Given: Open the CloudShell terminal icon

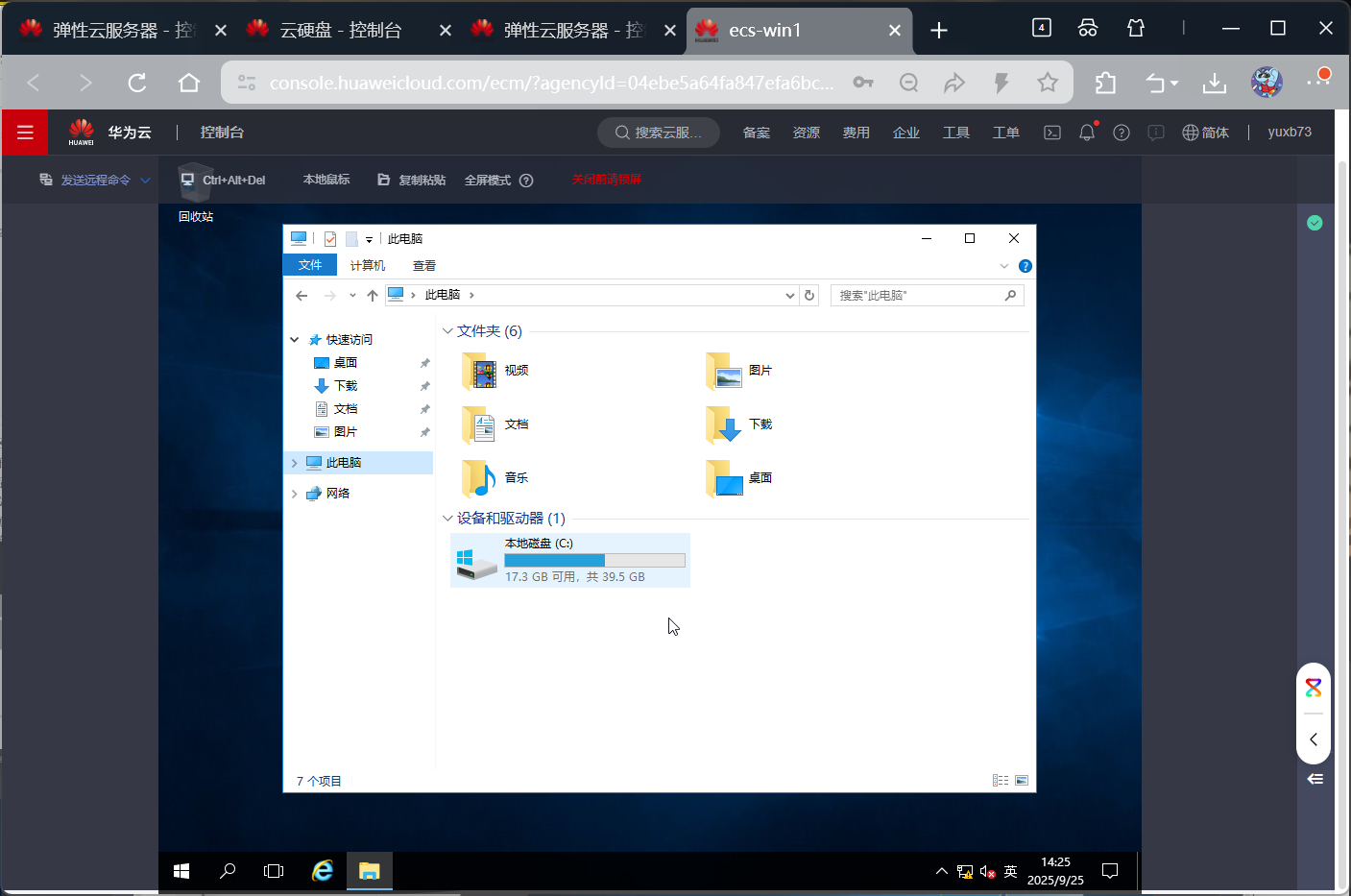Looking at the screenshot, I should (x=1052, y=133).
